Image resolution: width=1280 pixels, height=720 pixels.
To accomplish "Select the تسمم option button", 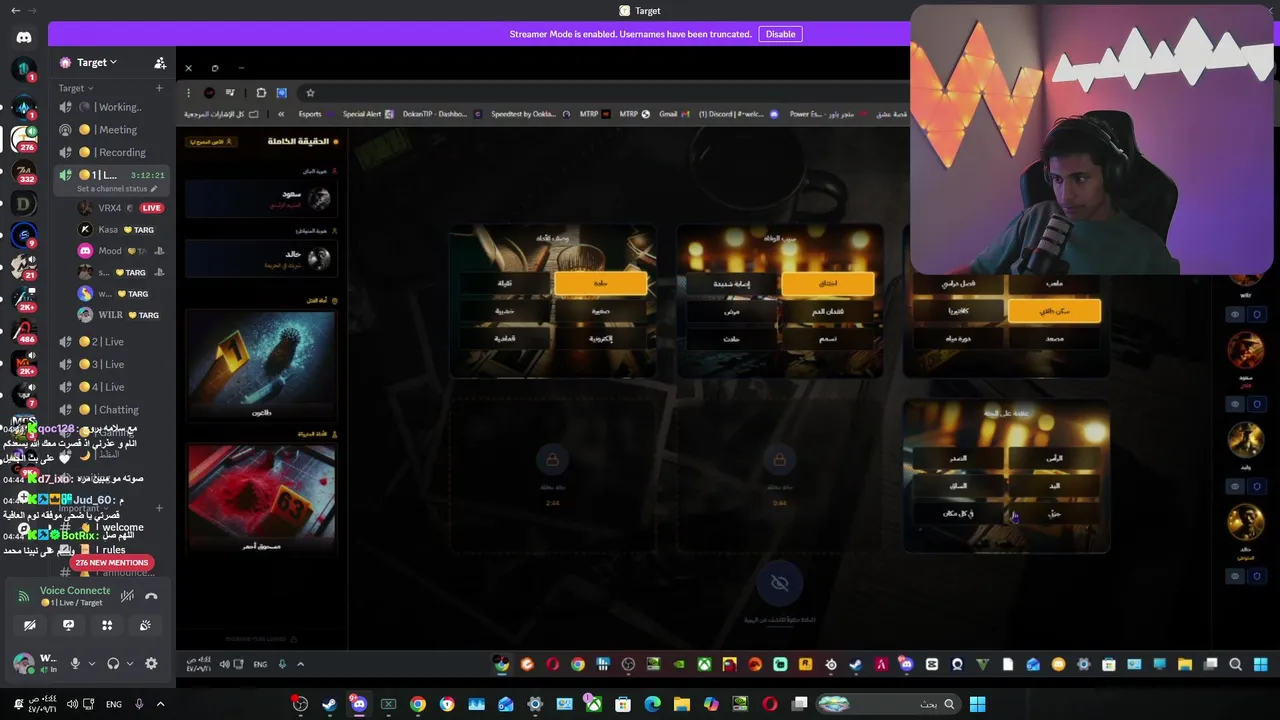I will tap(827, 338).
